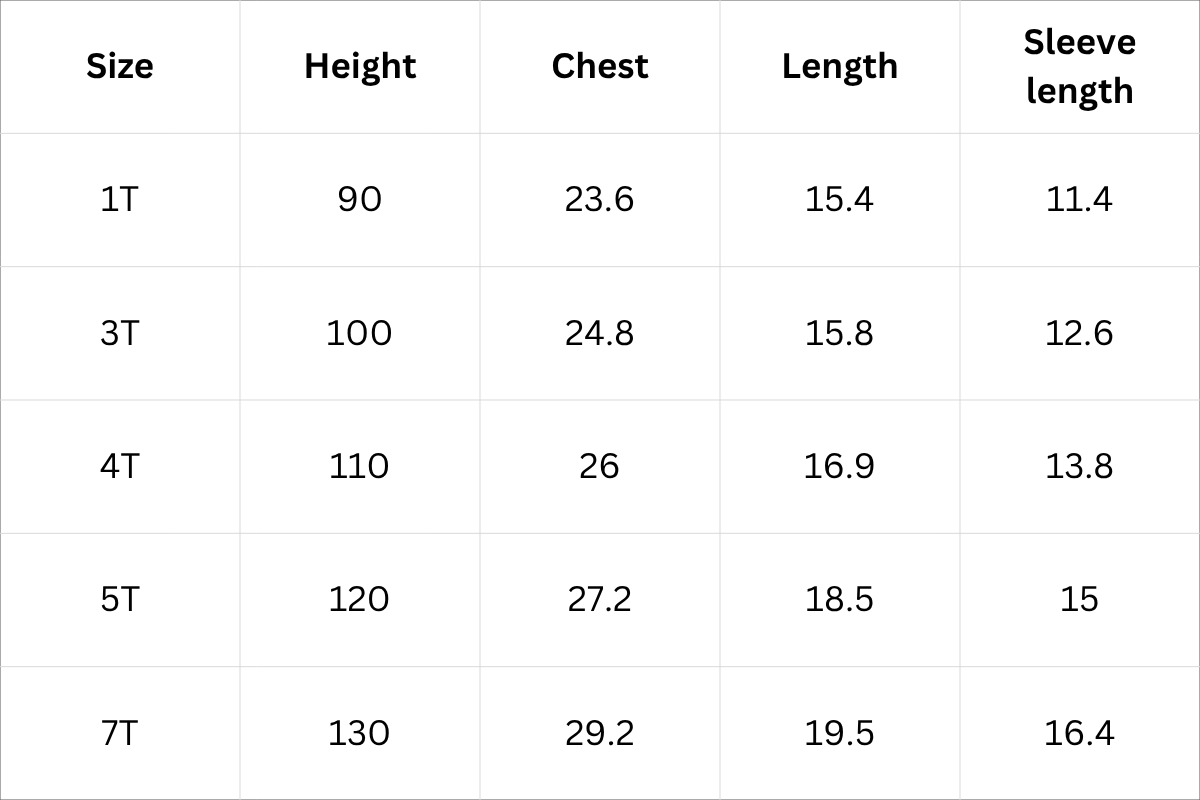Click the Size column header
This screenshot has height=800, width=1200.
pyautogui.click(x=120, y=66)
